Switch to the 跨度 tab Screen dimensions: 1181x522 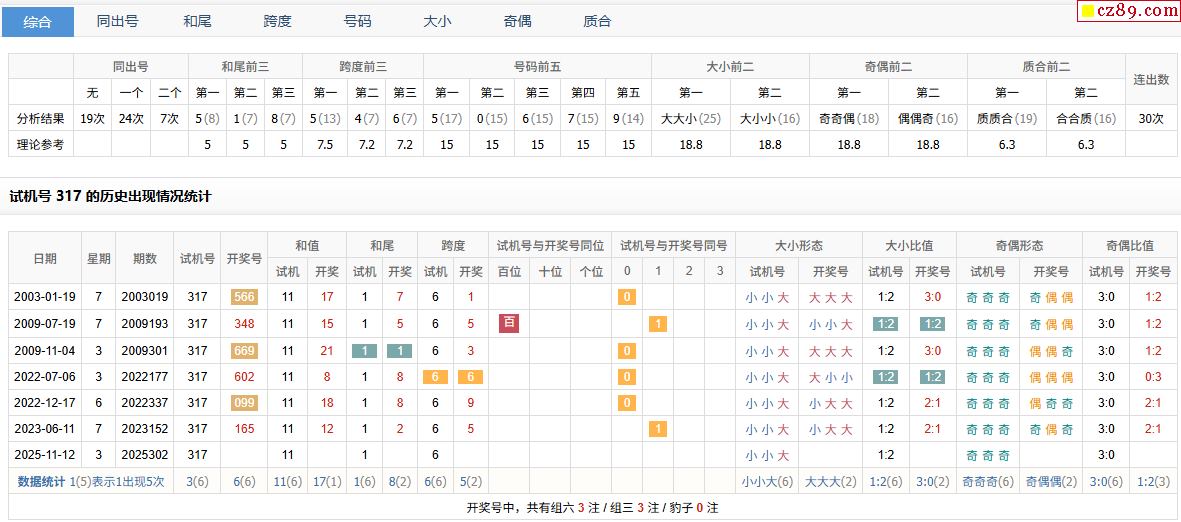point(277,21)
